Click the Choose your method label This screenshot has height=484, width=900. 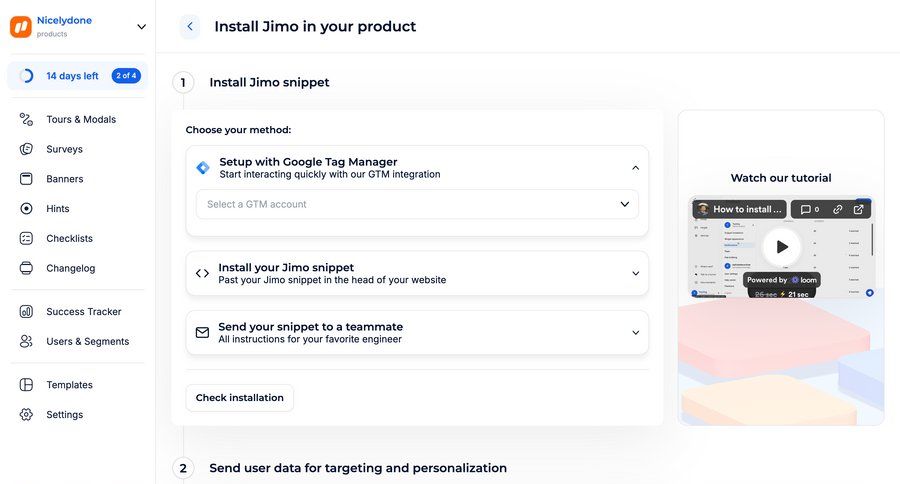click(238, 130)
